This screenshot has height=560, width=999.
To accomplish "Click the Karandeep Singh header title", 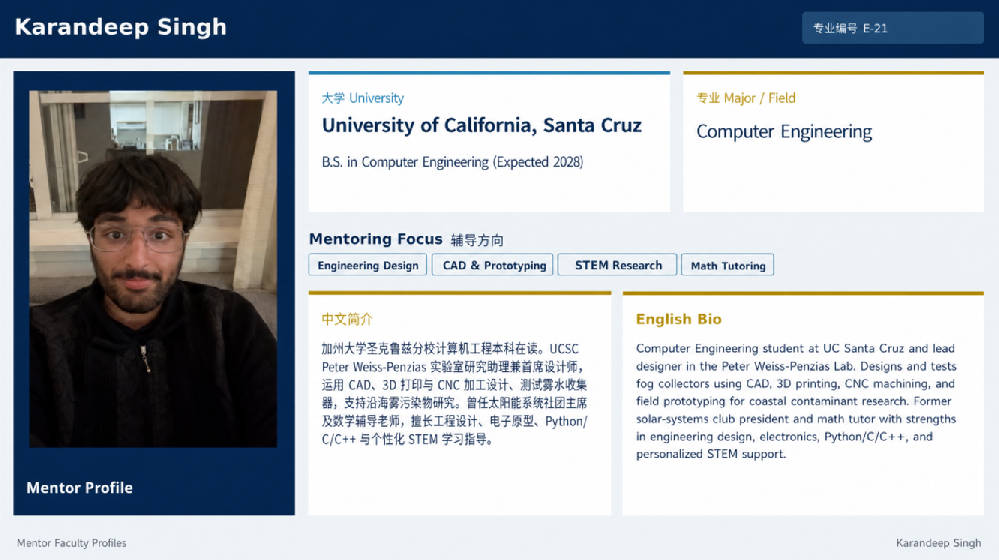I will pyautogui.click(x=120, y=27).
